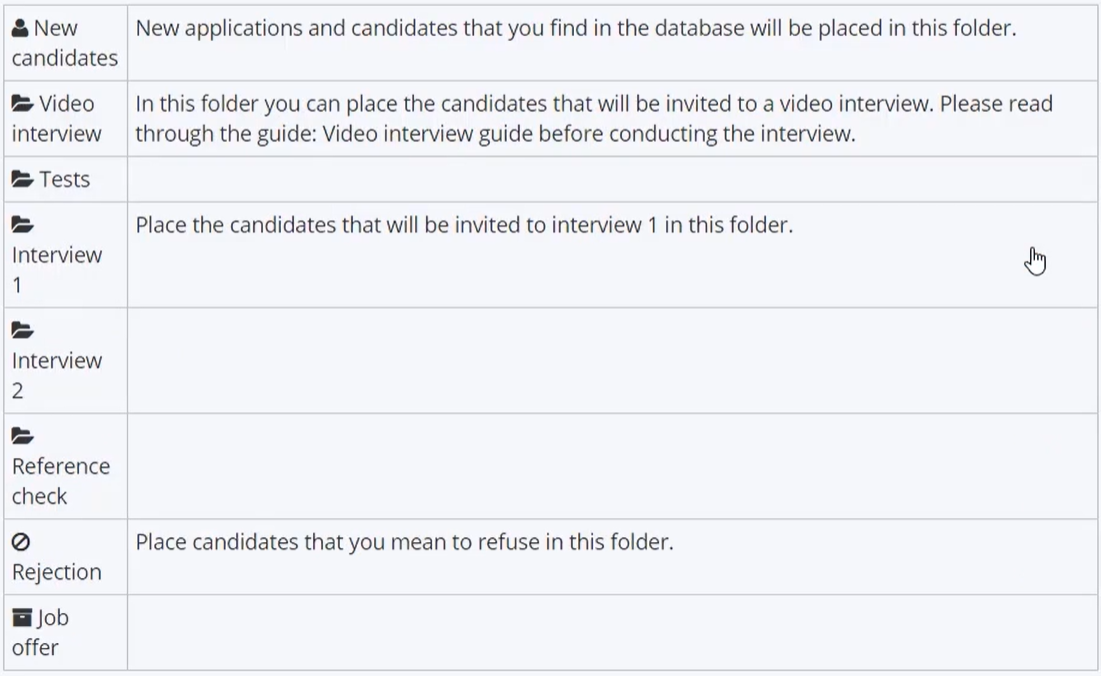Click the Interview 1 folder description text
This screenshot has height=676, width=1101.
click(x=464, y=225)
